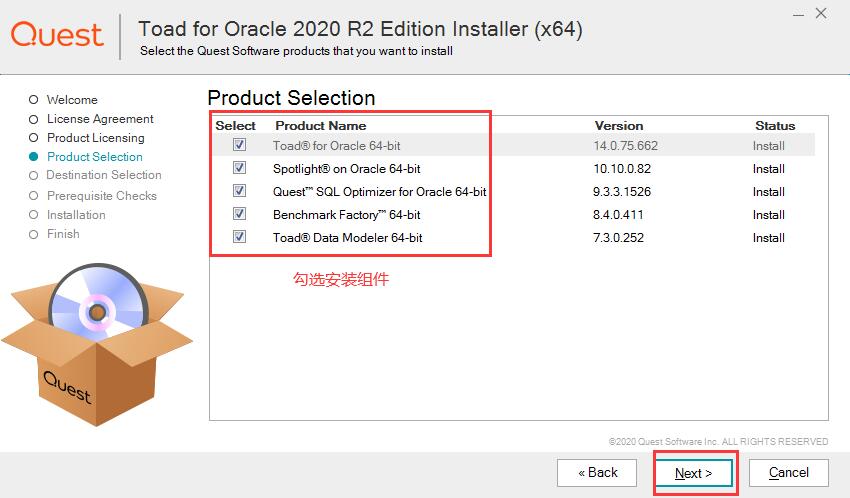
Task: Open the Welcome step in sidebar
Action: coord(72,100)
